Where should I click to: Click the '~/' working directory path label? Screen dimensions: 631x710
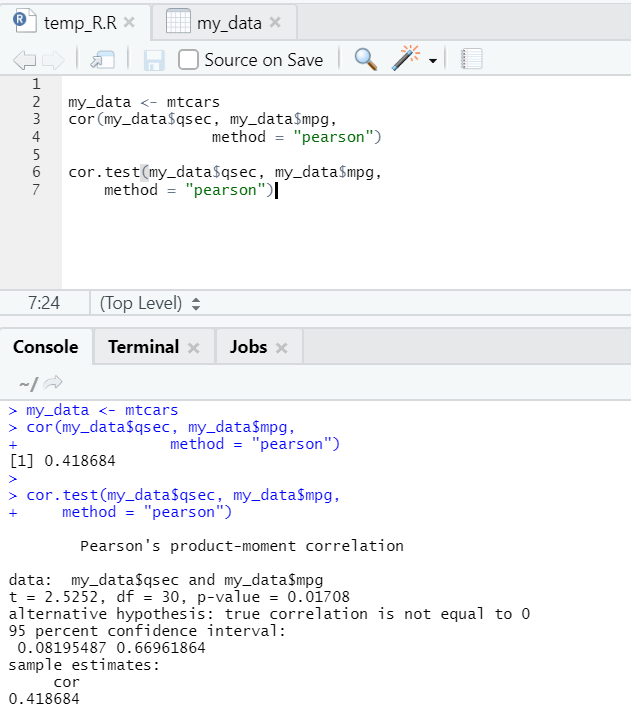click(x=28, y=384)
